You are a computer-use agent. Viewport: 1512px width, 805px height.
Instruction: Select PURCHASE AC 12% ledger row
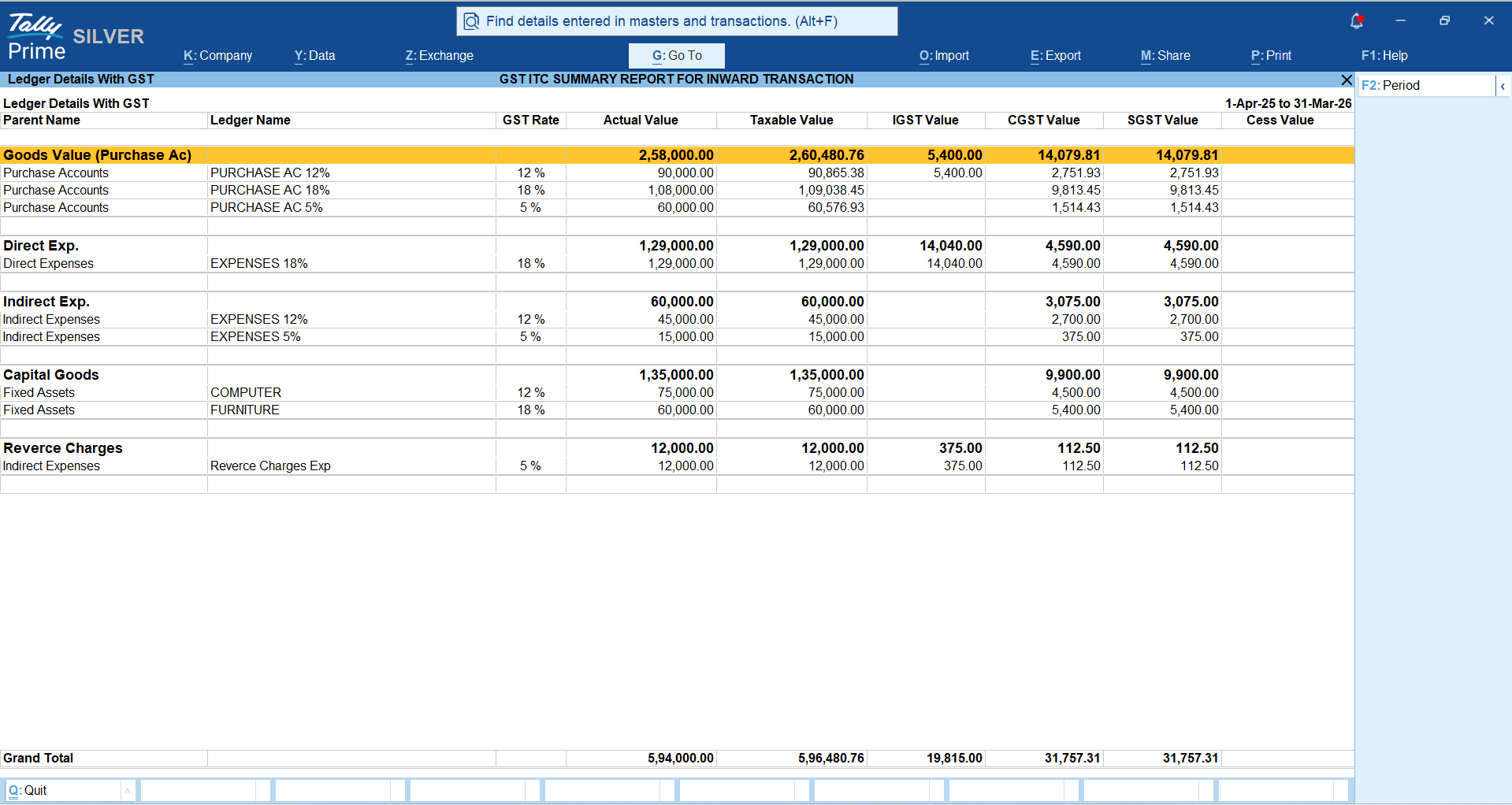coord(677,173)
